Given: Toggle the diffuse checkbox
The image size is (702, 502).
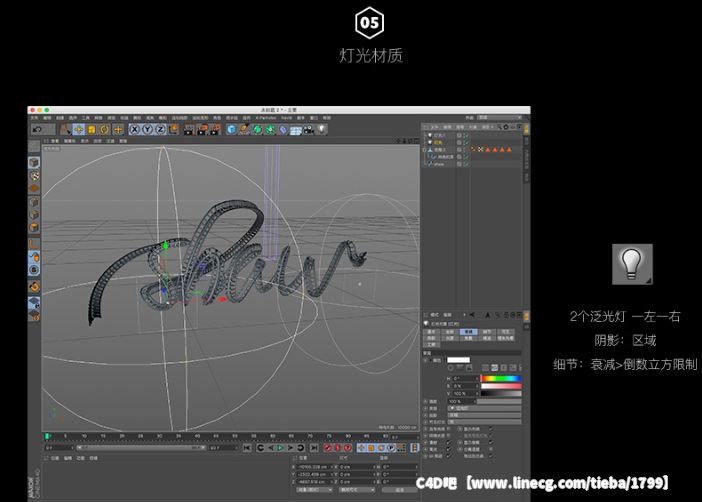Looking at the screenshot, I should [x=448, y=442].
